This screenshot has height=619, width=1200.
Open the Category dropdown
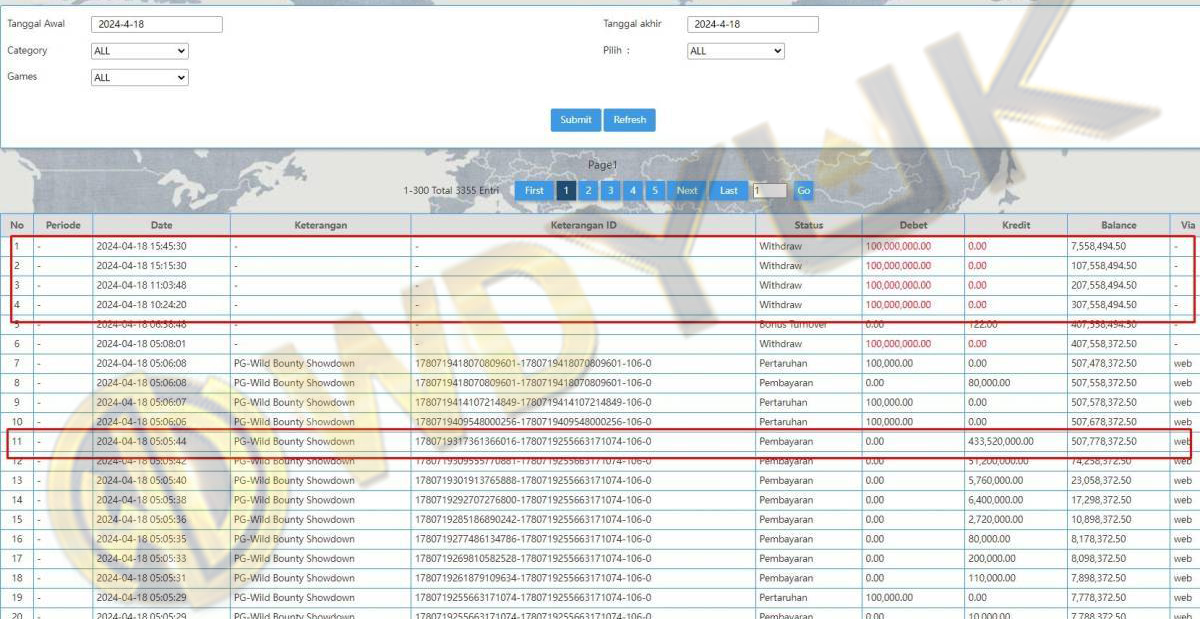(x=140, y=51)
